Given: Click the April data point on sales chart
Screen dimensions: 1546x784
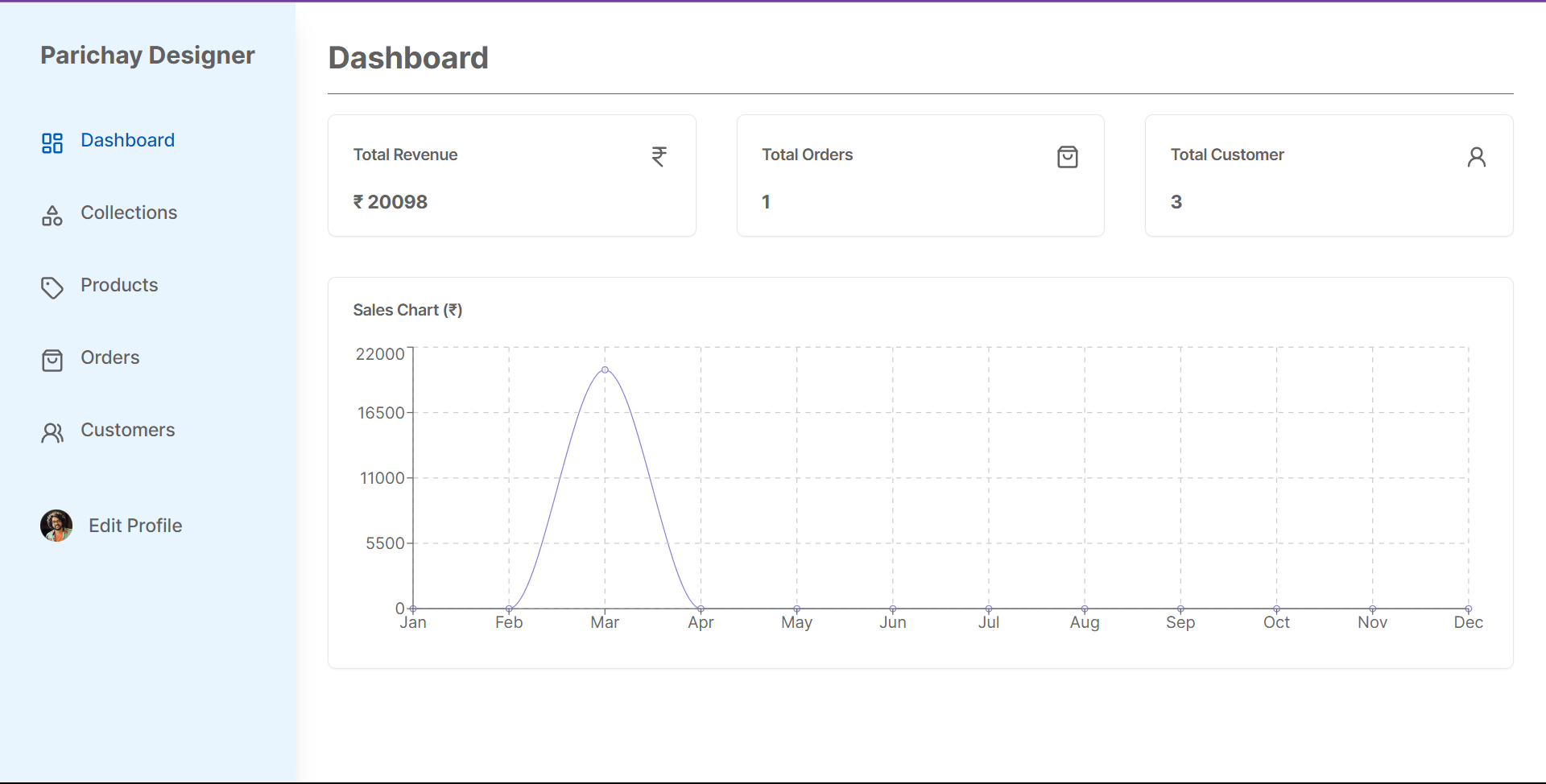Looking at the screenshot, I should pyautogui.click(x=701, y=609).
